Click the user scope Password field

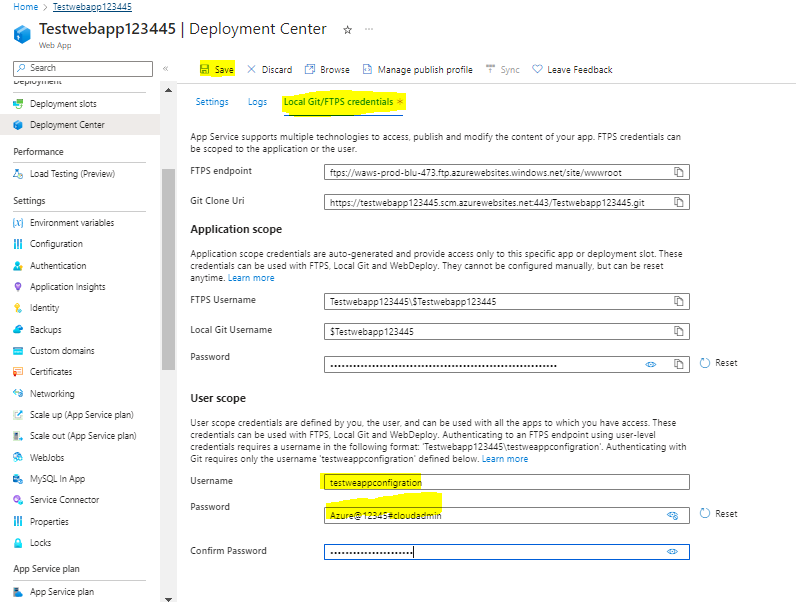click(507, 515)
